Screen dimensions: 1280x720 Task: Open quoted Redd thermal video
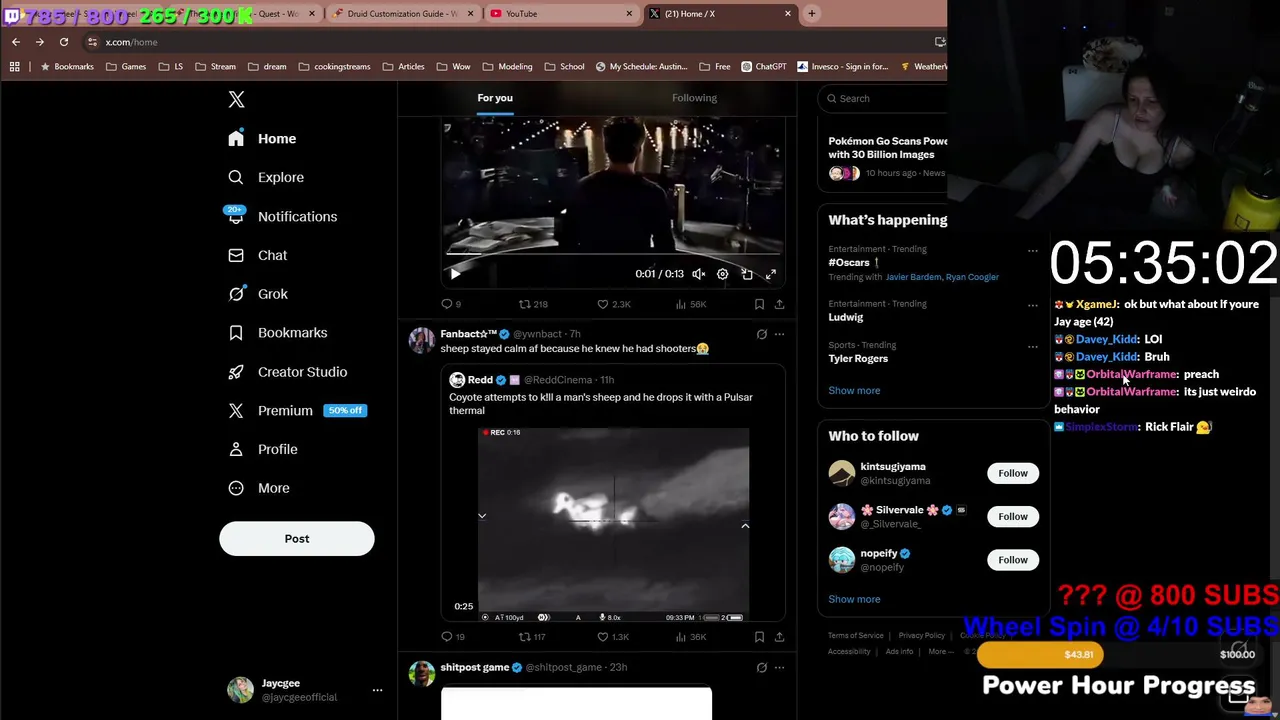tap(613, 525)
